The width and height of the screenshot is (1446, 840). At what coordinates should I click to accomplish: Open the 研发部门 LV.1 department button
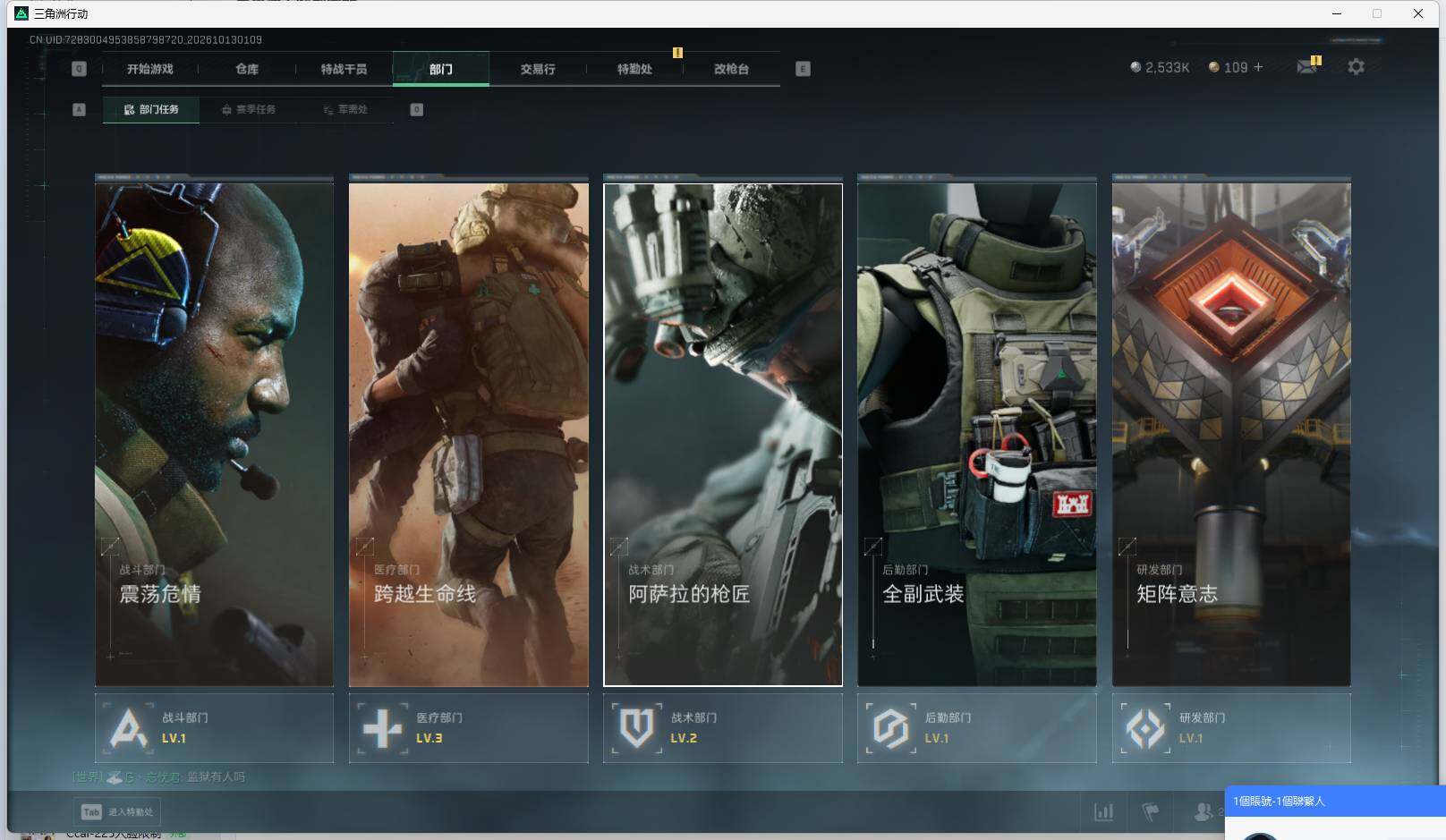tap(1231, 728)
